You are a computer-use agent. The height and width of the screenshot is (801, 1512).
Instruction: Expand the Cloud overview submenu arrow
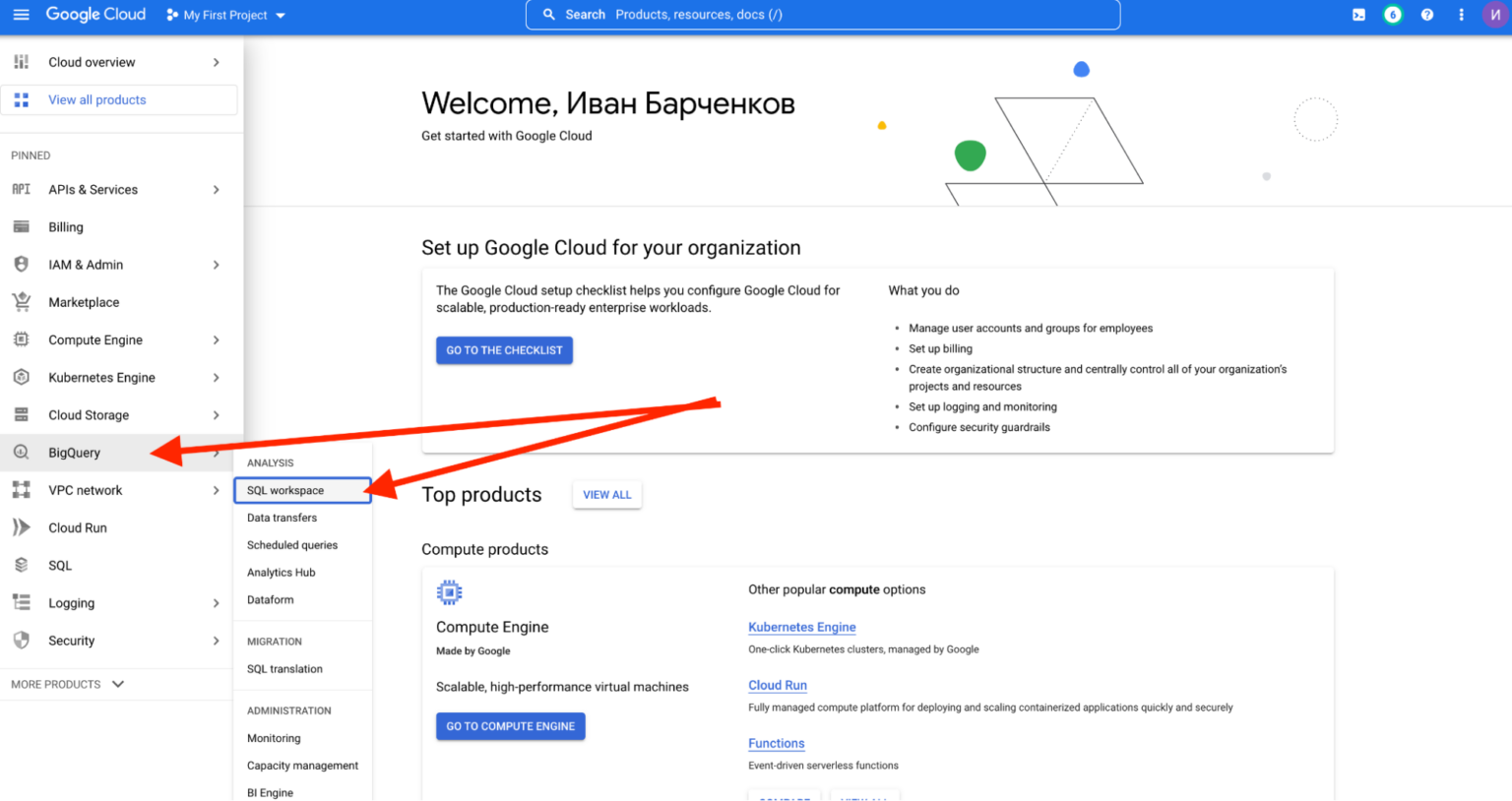217,62
